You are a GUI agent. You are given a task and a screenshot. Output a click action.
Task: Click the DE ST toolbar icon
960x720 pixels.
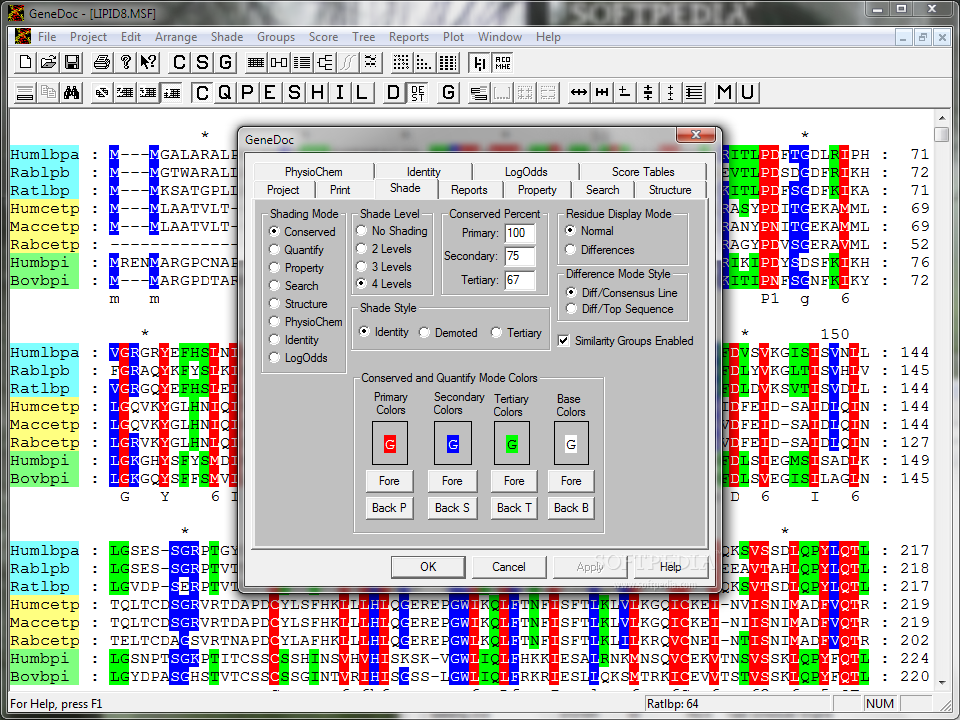pos(418,92)
